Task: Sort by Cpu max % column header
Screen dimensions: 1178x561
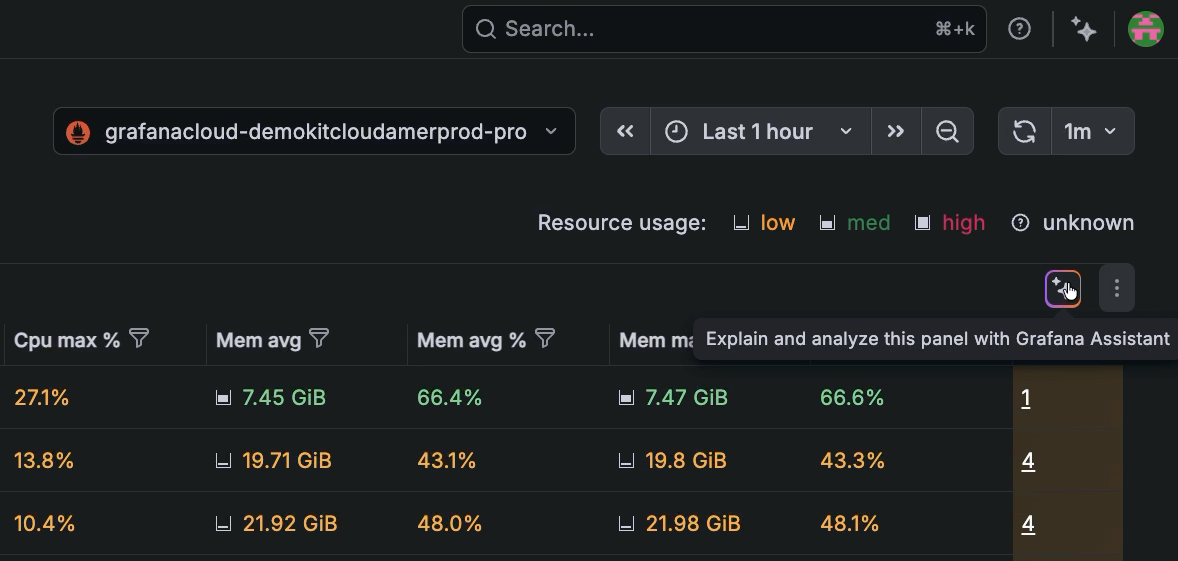Action: click(x=67, y=340)
